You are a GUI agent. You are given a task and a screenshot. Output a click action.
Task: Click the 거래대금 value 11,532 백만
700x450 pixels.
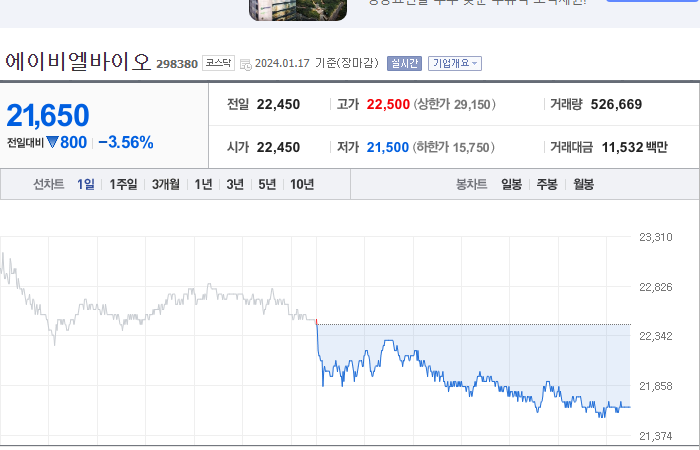634,147
